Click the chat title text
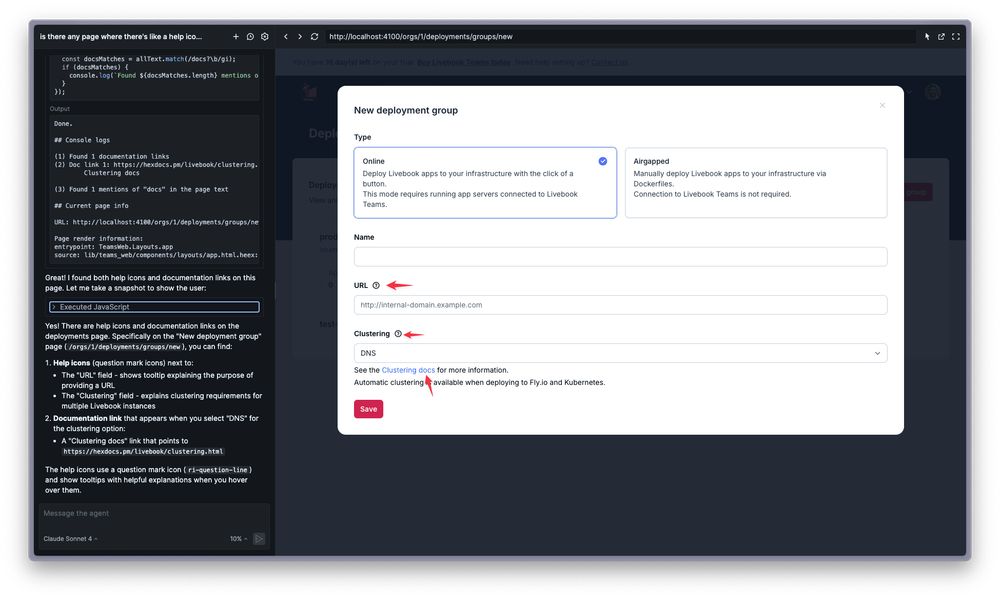1000x599 pixels. click(x=121, y=37)
